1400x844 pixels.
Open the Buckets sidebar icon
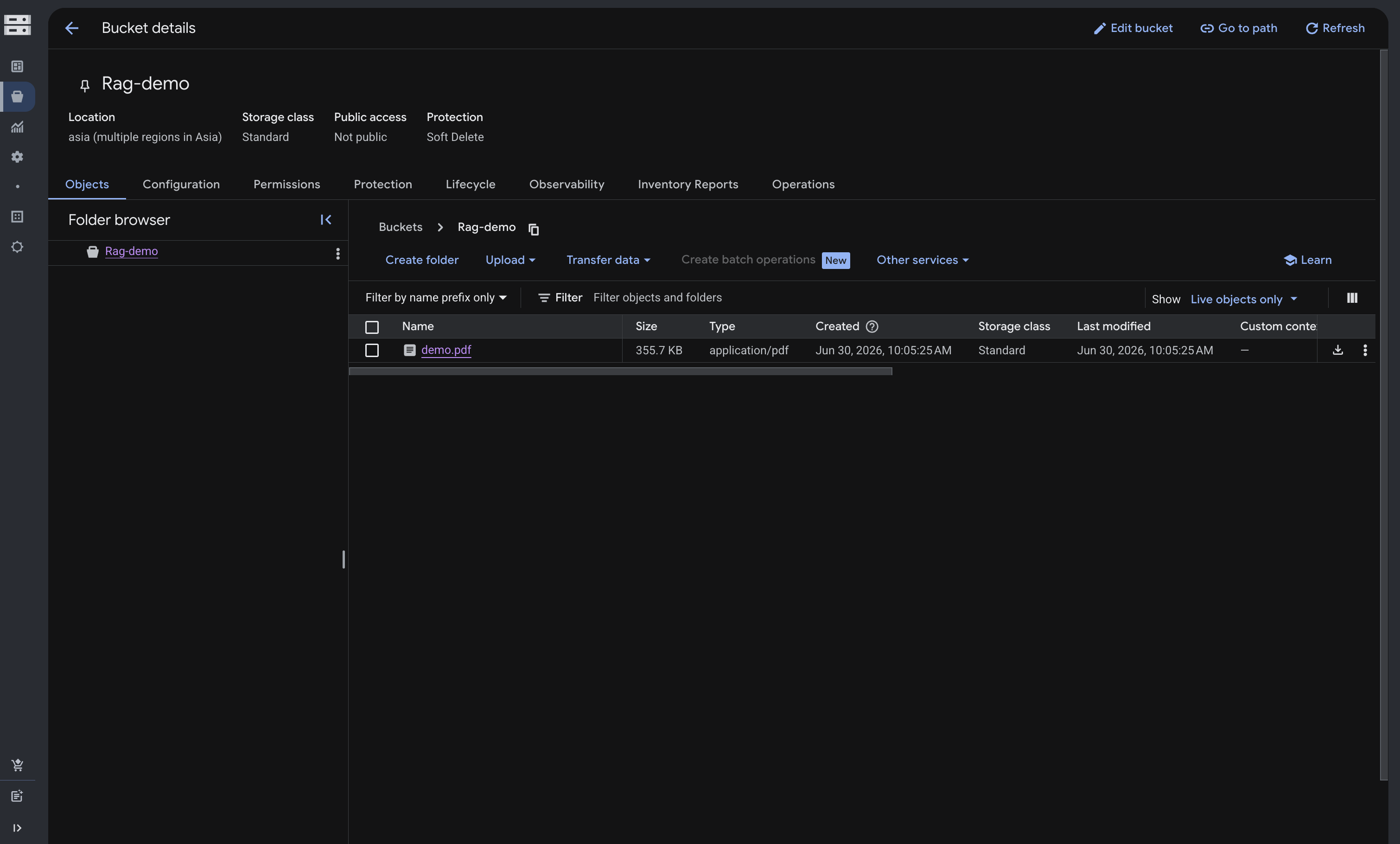point(18,96)
